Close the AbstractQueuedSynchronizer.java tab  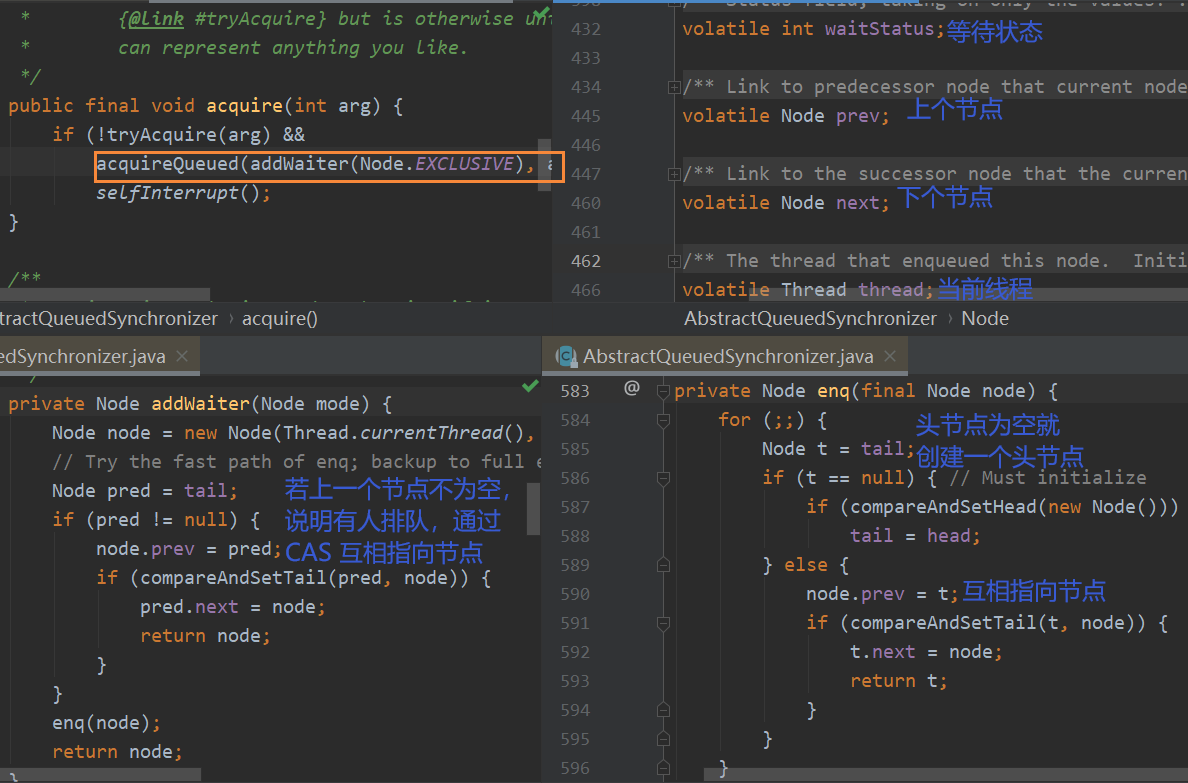point(890,356)
